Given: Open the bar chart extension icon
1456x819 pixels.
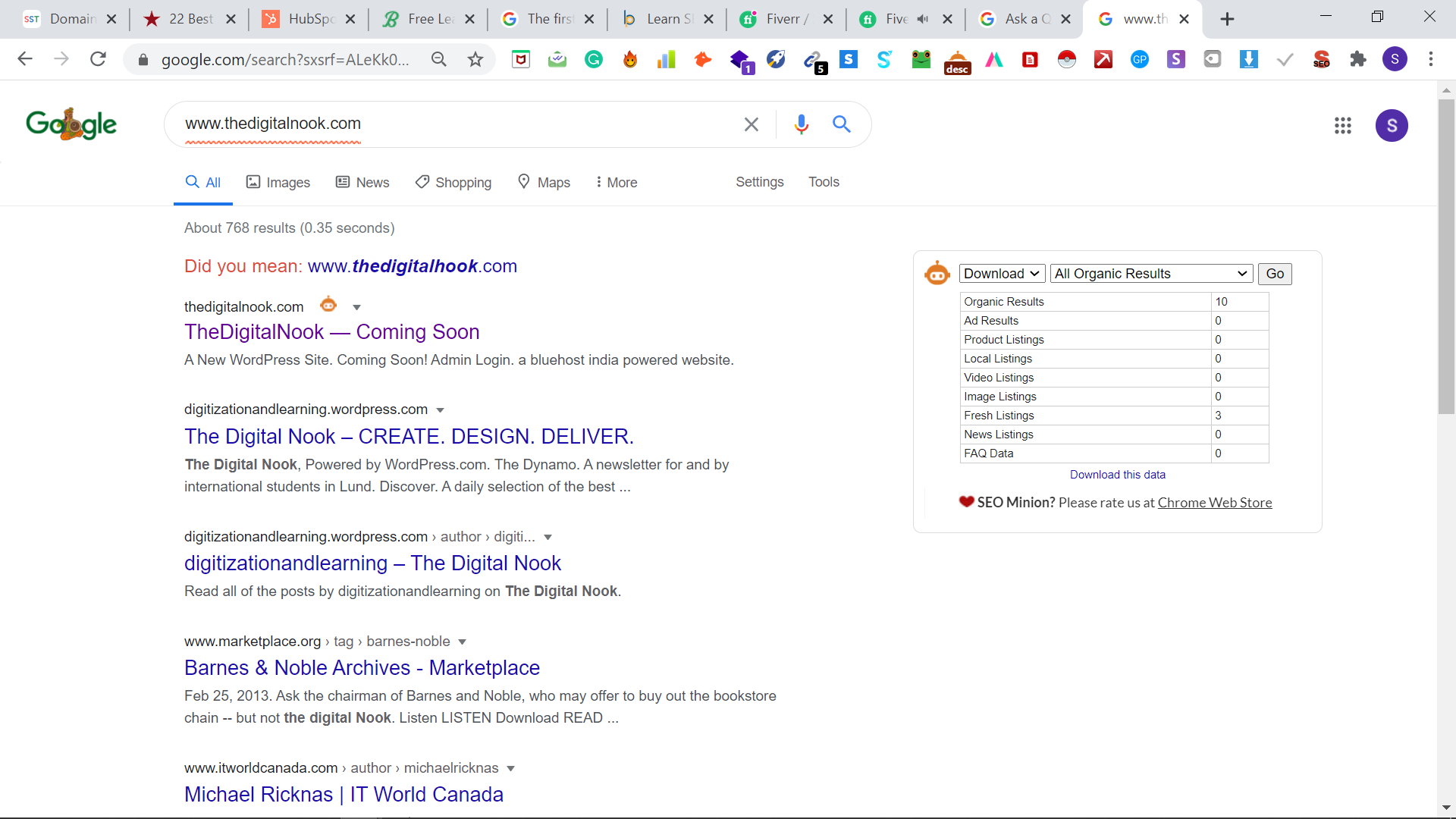Looking at the screenshot, I should click(x=667, y=59).
